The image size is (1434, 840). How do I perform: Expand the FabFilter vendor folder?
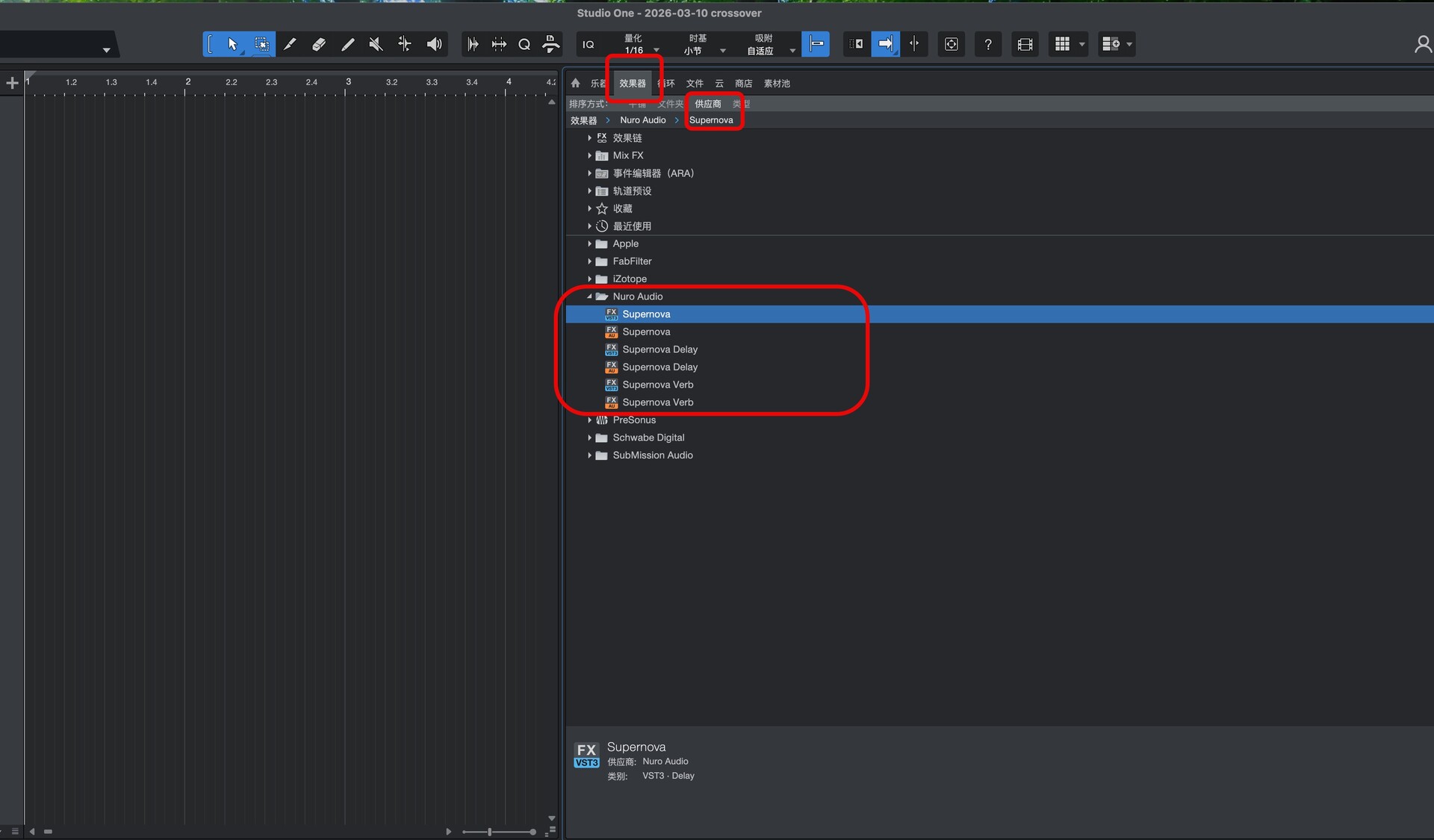pyautogui.click(x=589, y=261)
